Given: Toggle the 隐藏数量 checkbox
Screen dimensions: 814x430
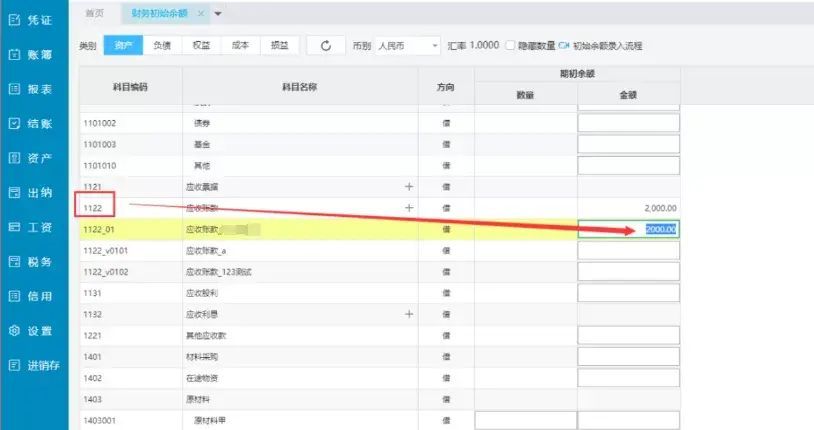Looking at the screenshot, I should 511,46.
